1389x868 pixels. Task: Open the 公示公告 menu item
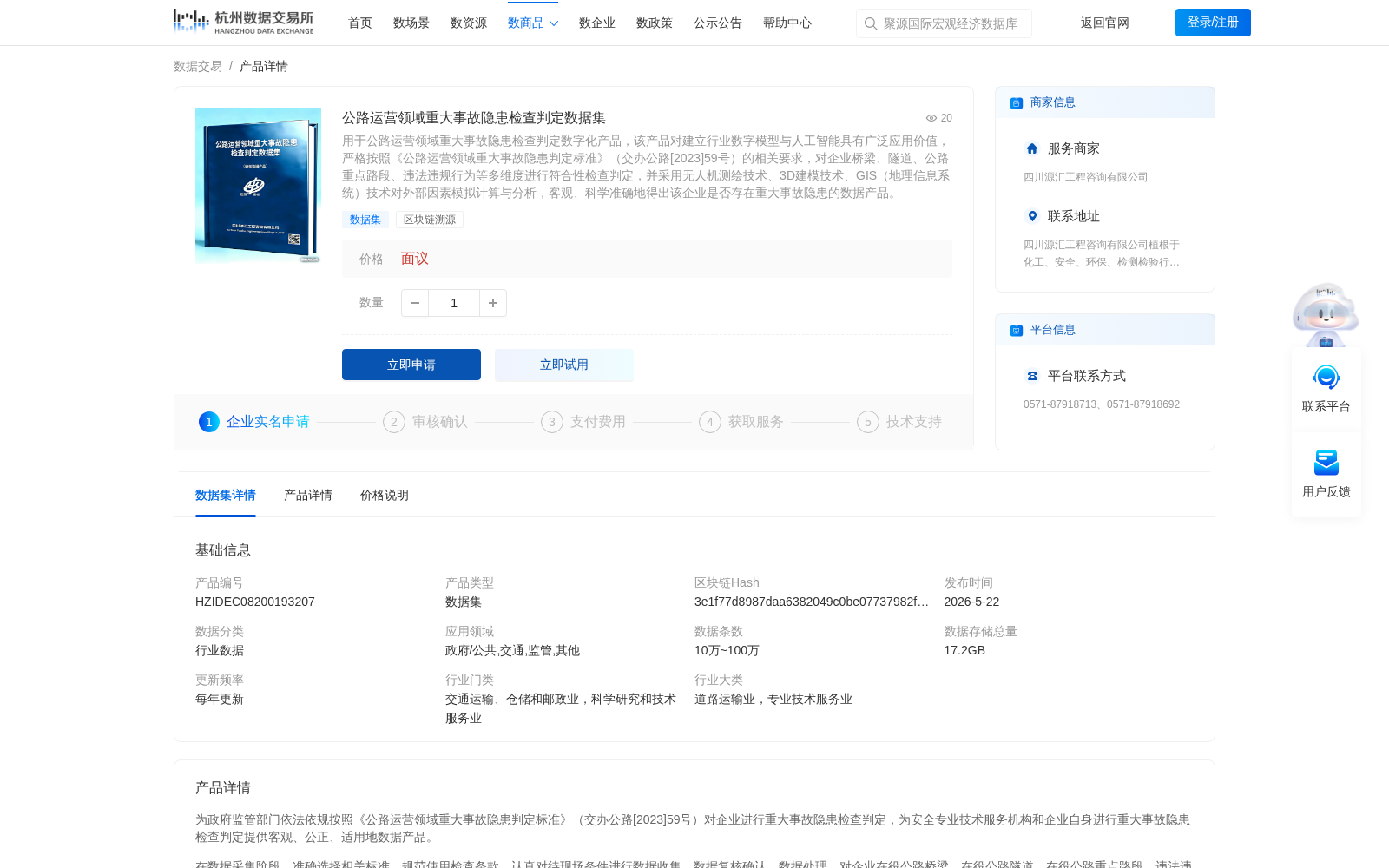718,23
